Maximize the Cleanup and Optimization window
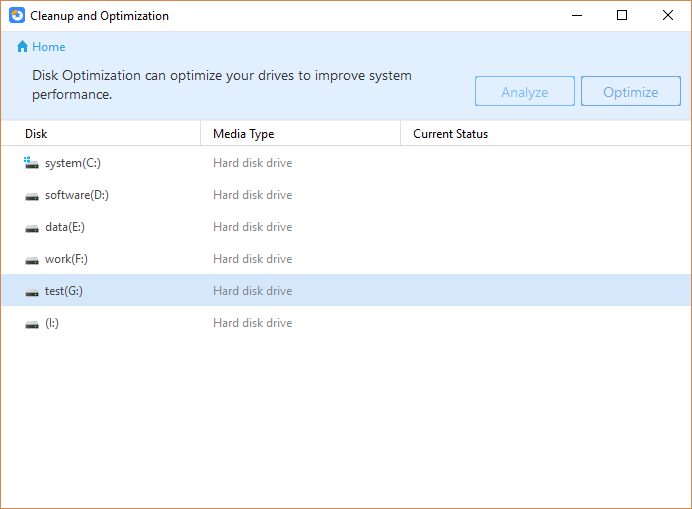 pyautogui.click(x=622, y=16)
